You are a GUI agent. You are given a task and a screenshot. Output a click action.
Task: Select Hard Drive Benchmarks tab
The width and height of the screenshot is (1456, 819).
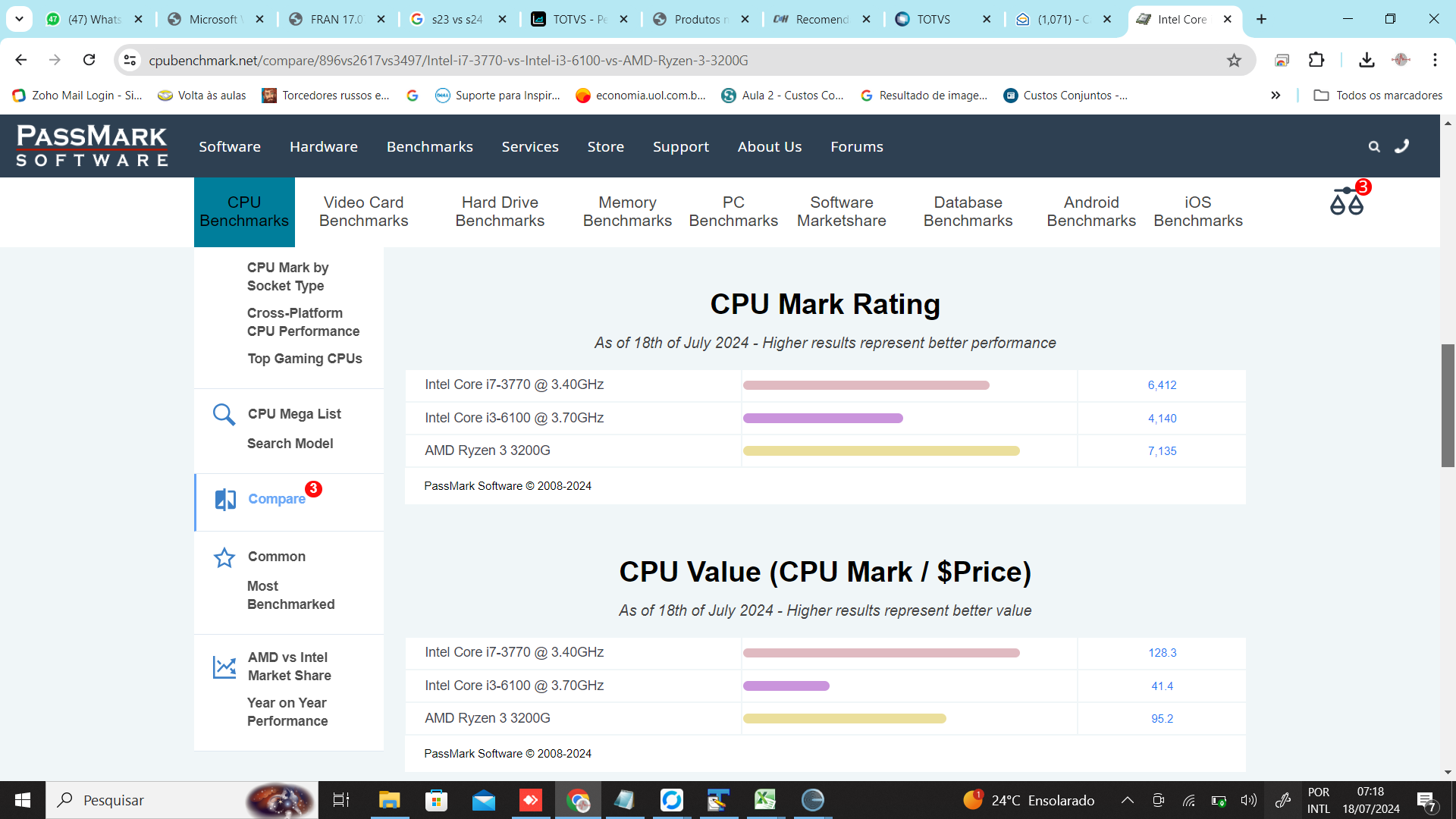click(x=500, y=212)
